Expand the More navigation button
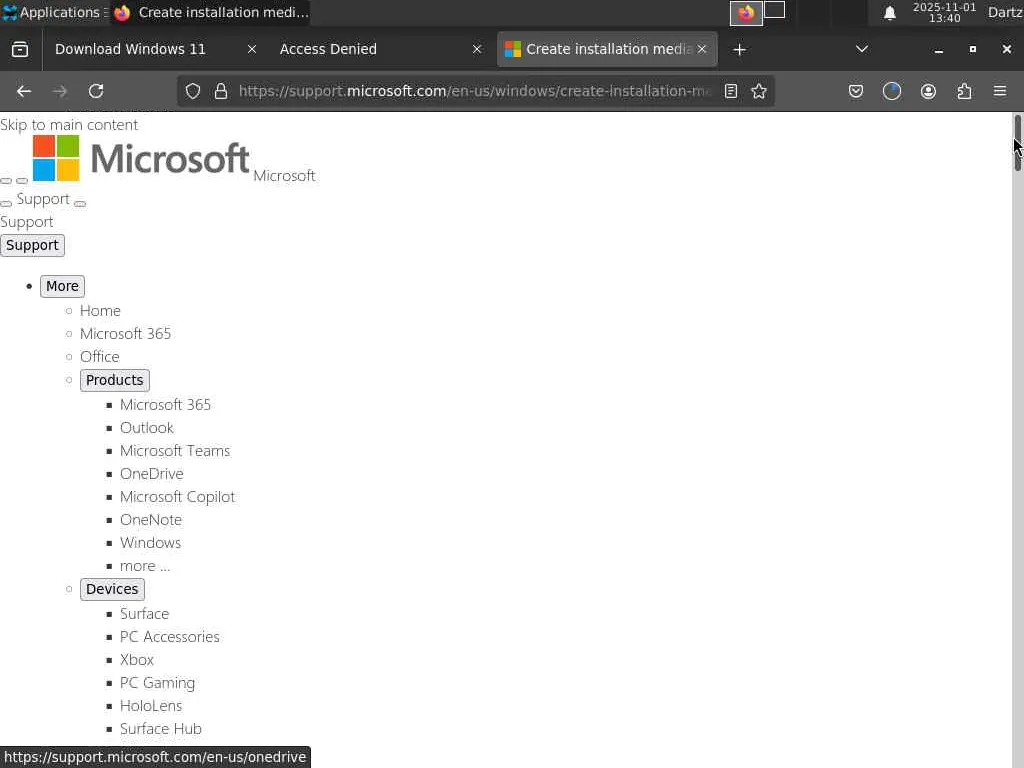Viewport: 1024px width, 768px height. [62, 286]
